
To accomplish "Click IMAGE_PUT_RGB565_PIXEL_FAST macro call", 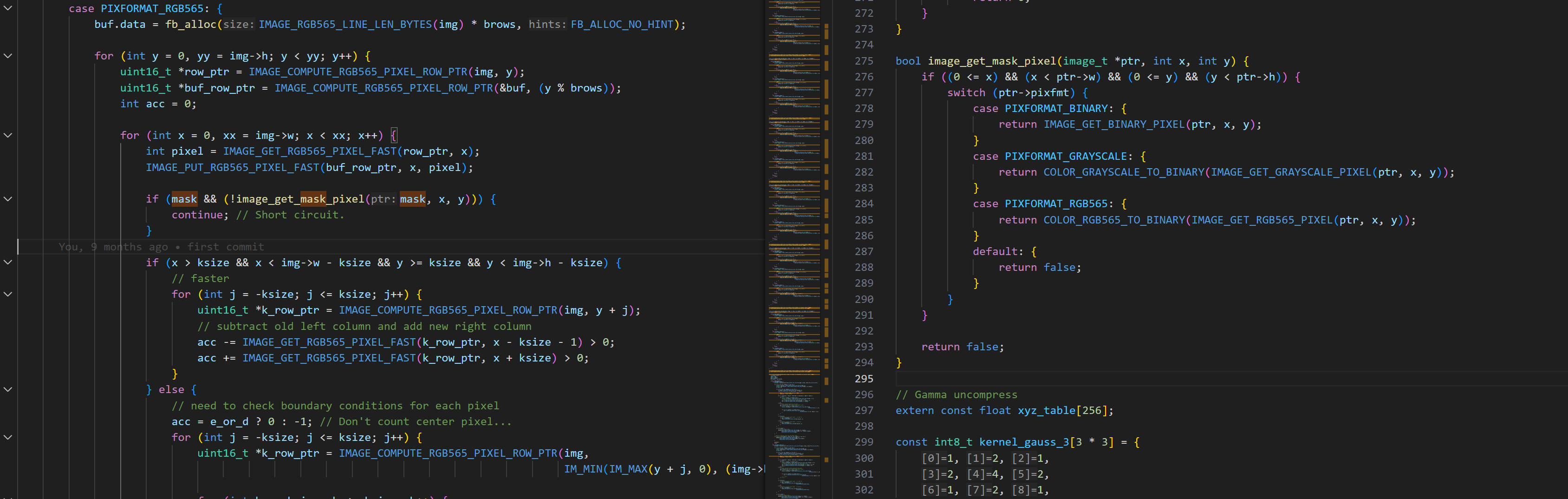I will pos(233,168).
